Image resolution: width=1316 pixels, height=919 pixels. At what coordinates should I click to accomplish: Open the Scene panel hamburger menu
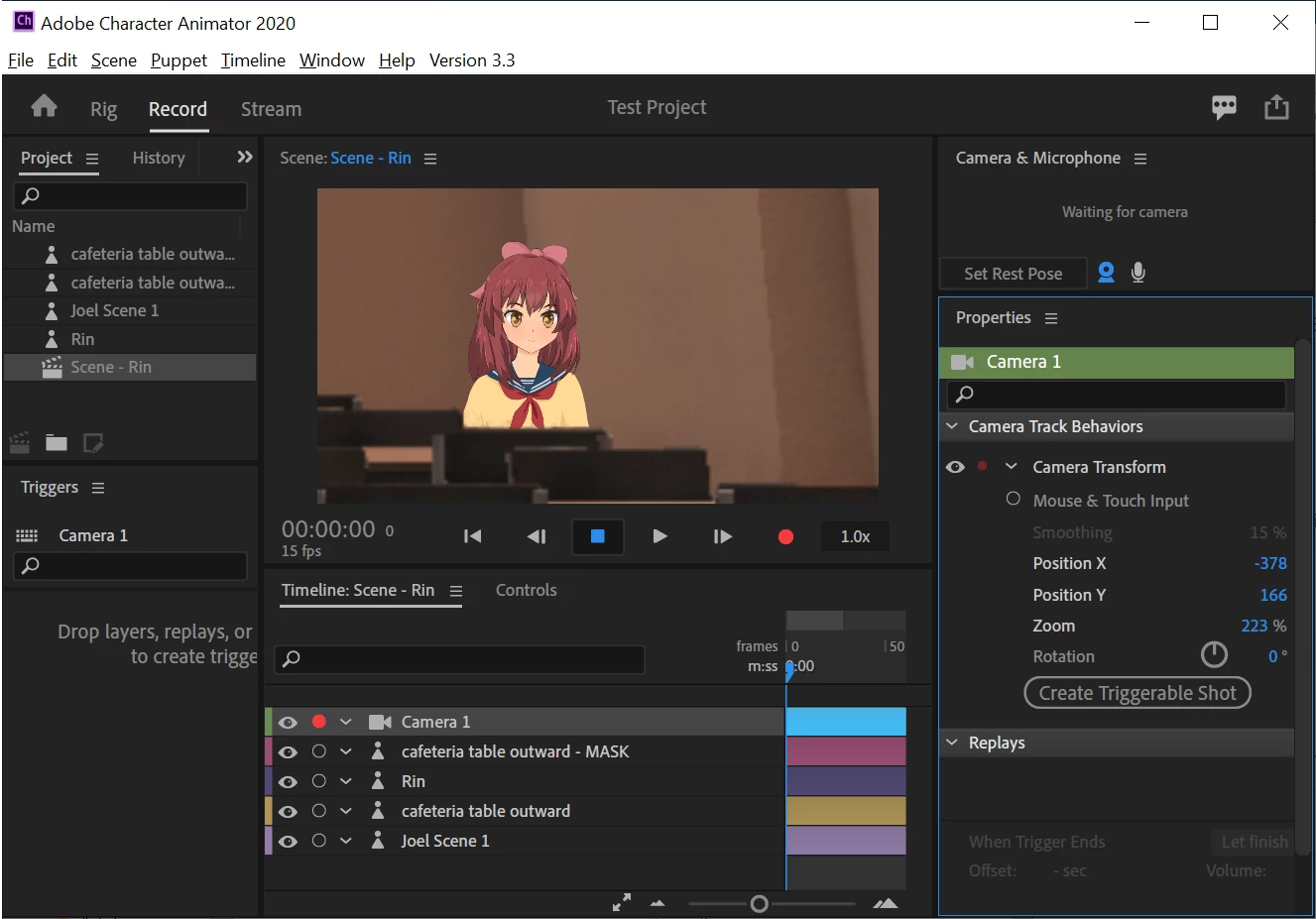point(430,159)
